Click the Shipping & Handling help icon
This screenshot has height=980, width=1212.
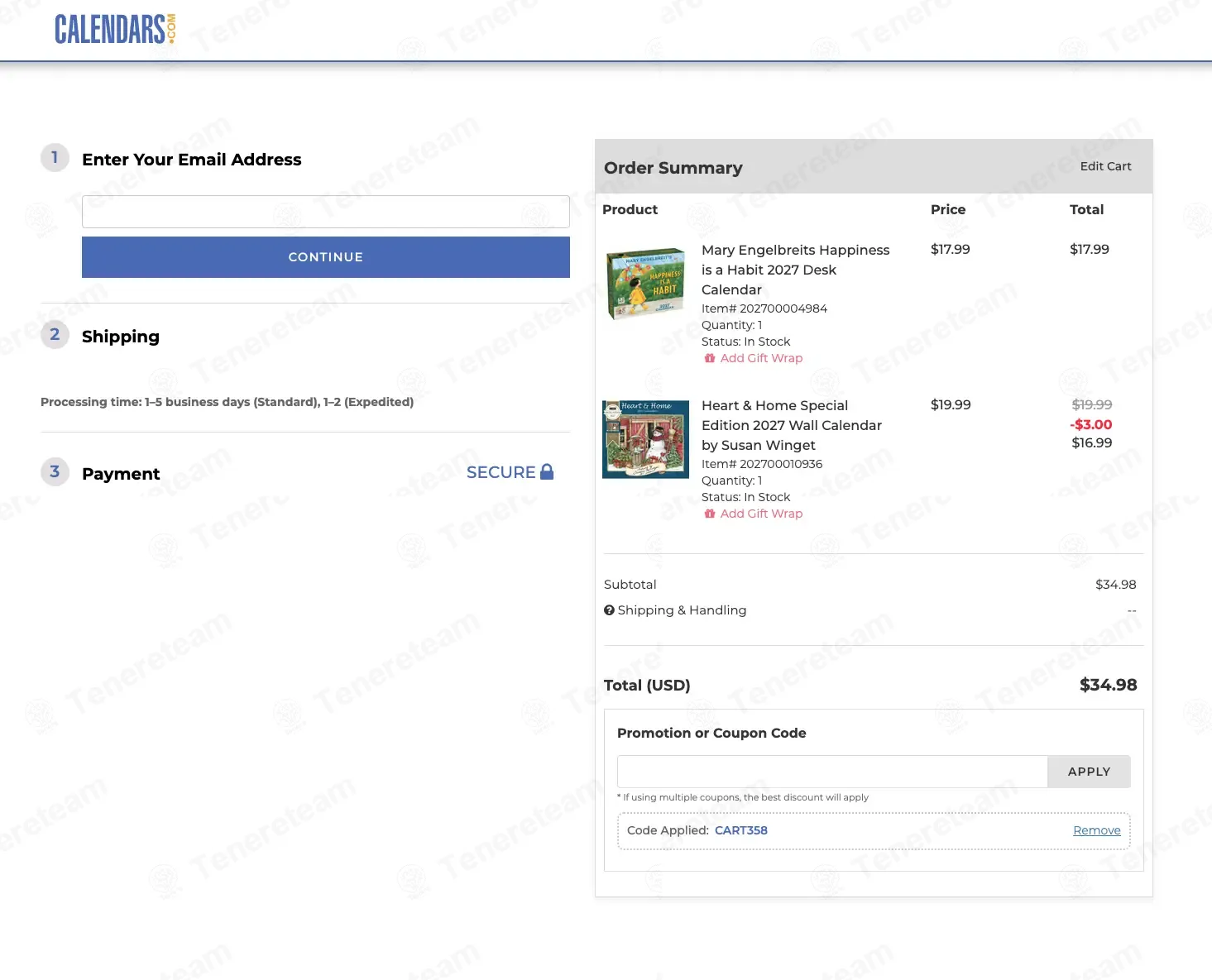pos(609,610)
